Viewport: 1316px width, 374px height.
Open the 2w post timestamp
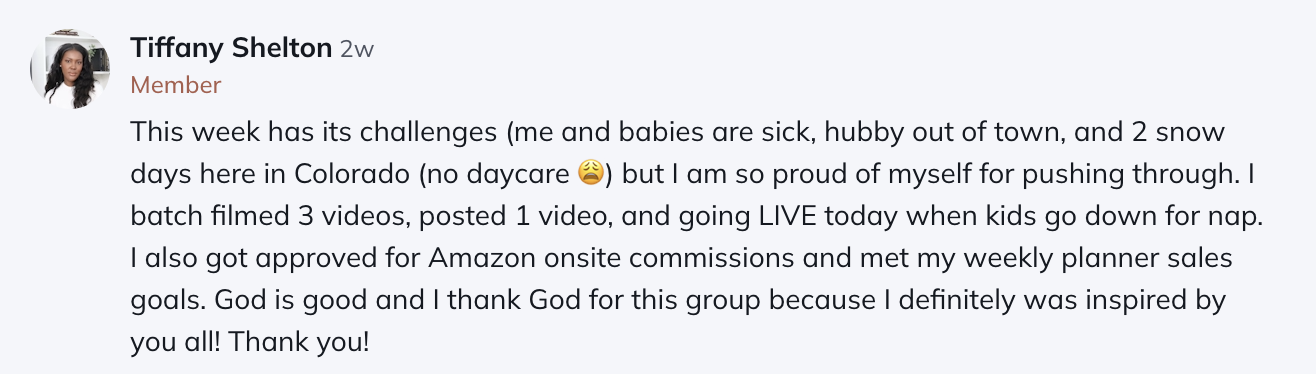pos(357,48)
